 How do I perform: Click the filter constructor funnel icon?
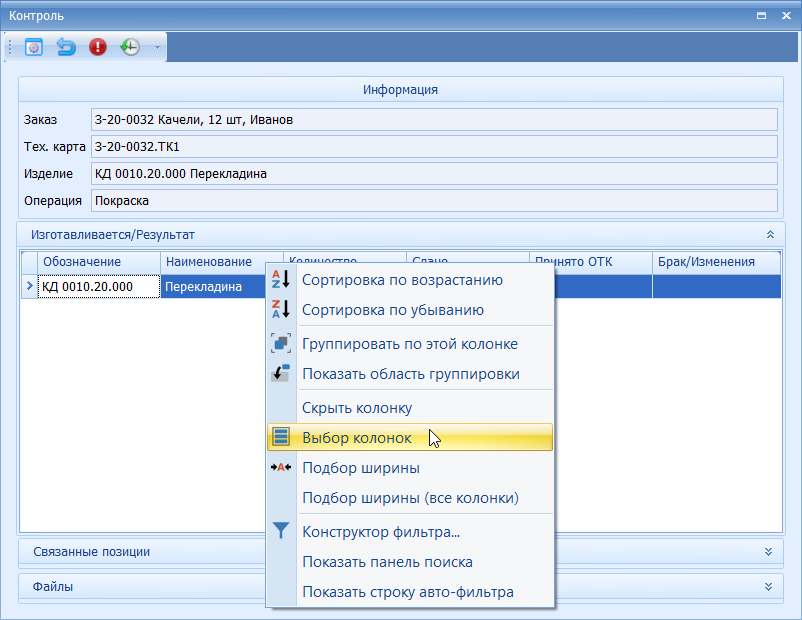(x=281, y=532)
